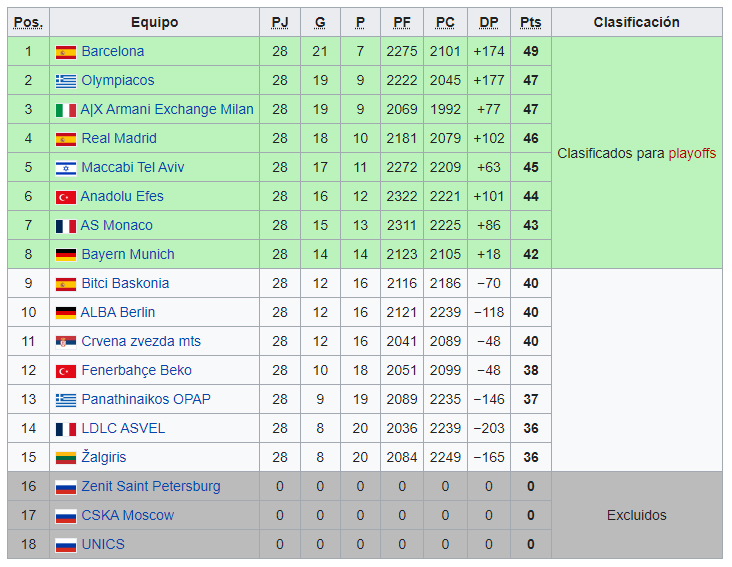Screen dimensions: 732x567
Task: Click the French flag beside AS Monaco
Action: (66, 226)
